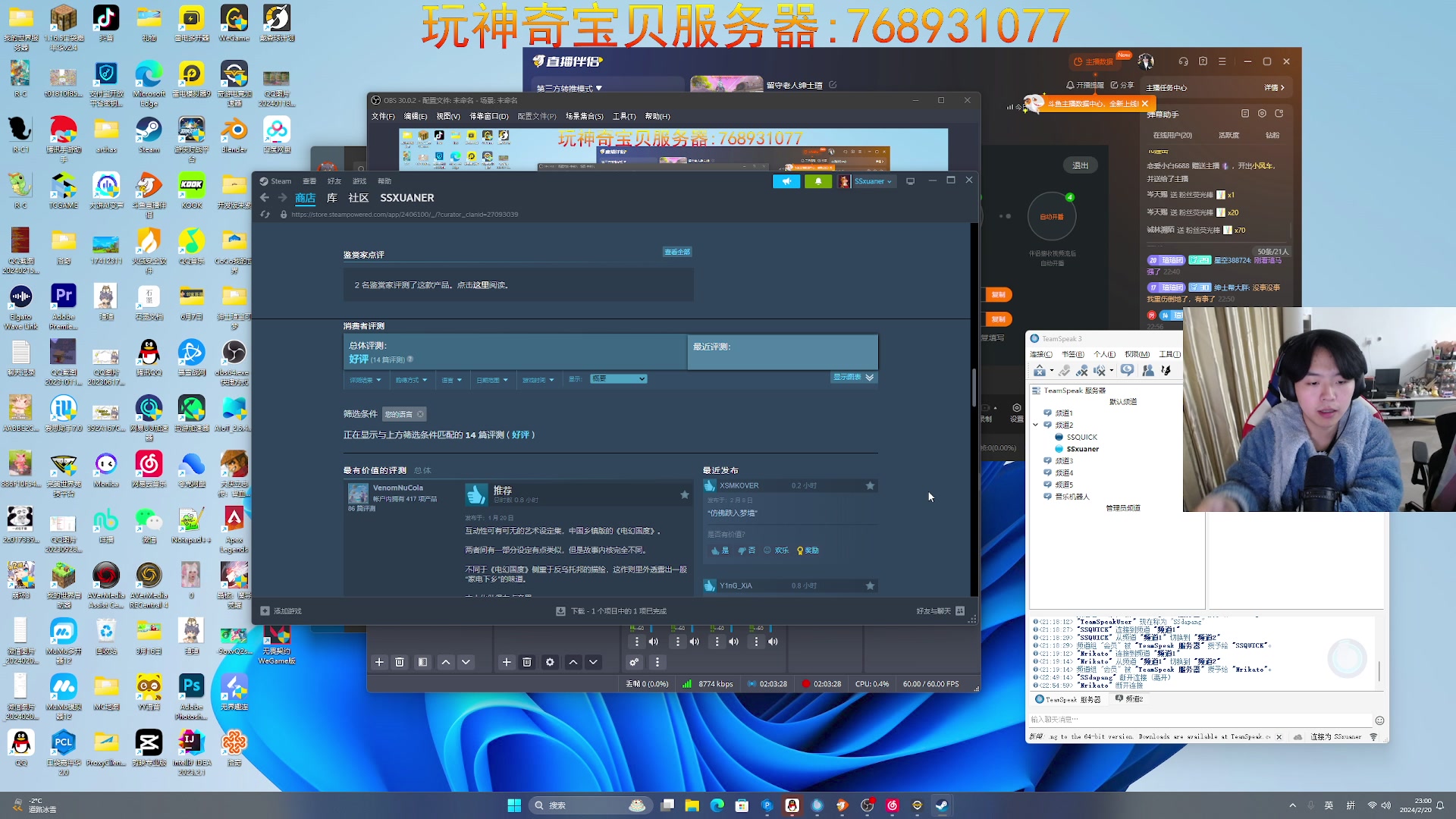This screenshot has width=1456, height=819.
Task: Click danmaku assistant settings target icon
Action: pyautogui.click(x=1262, y=114)
